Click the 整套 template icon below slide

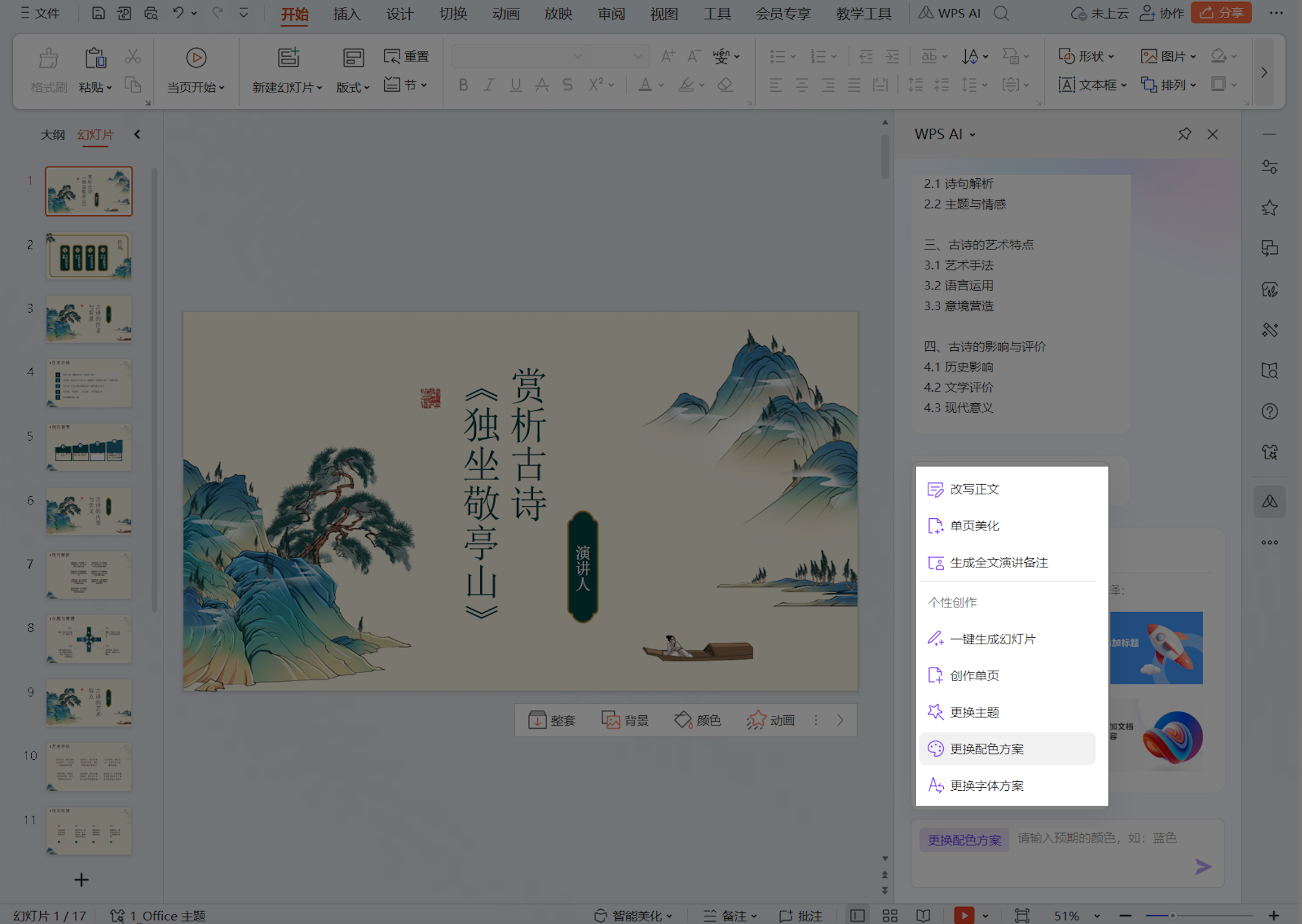pos(537,720)
